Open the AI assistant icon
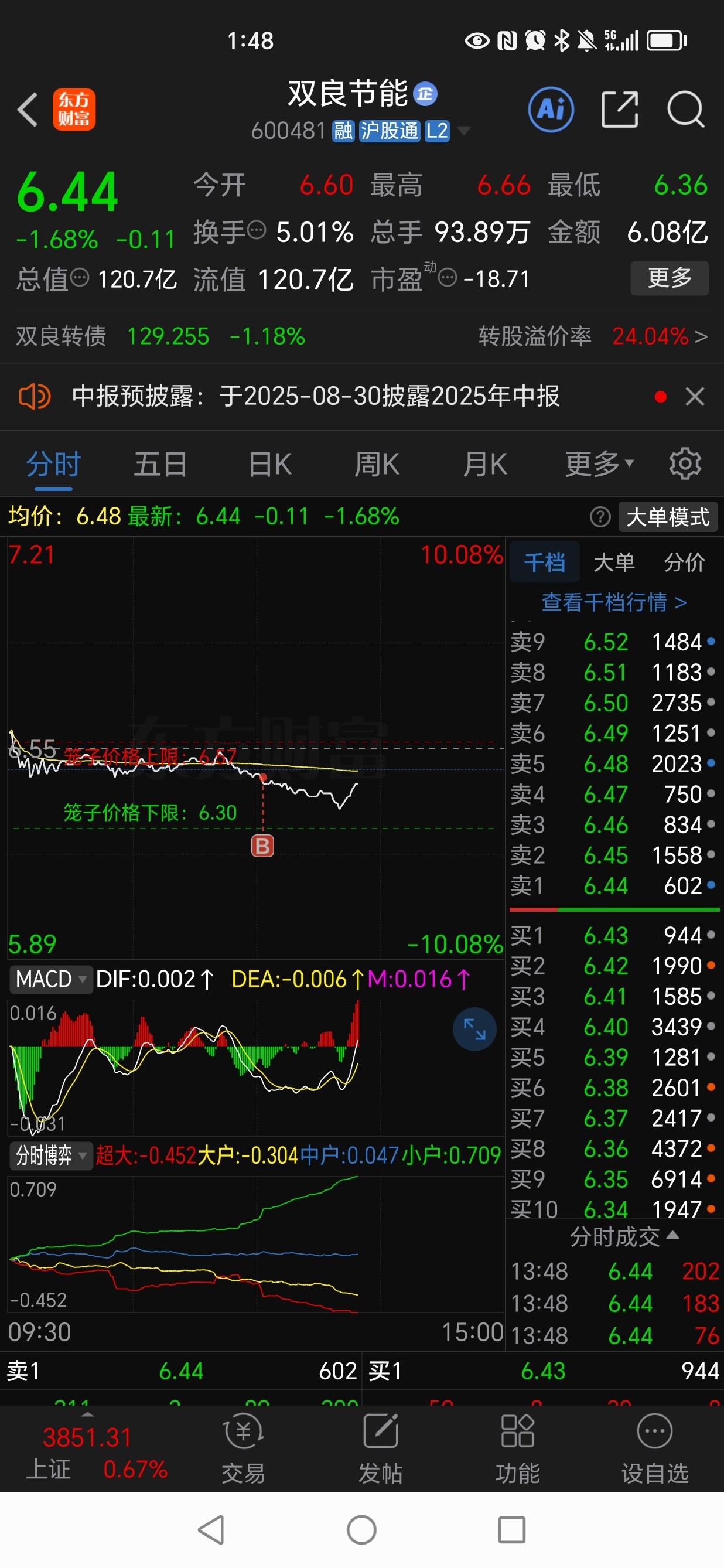The width and height of the screenshot is (724, 1568). click(x=551, y=110)
